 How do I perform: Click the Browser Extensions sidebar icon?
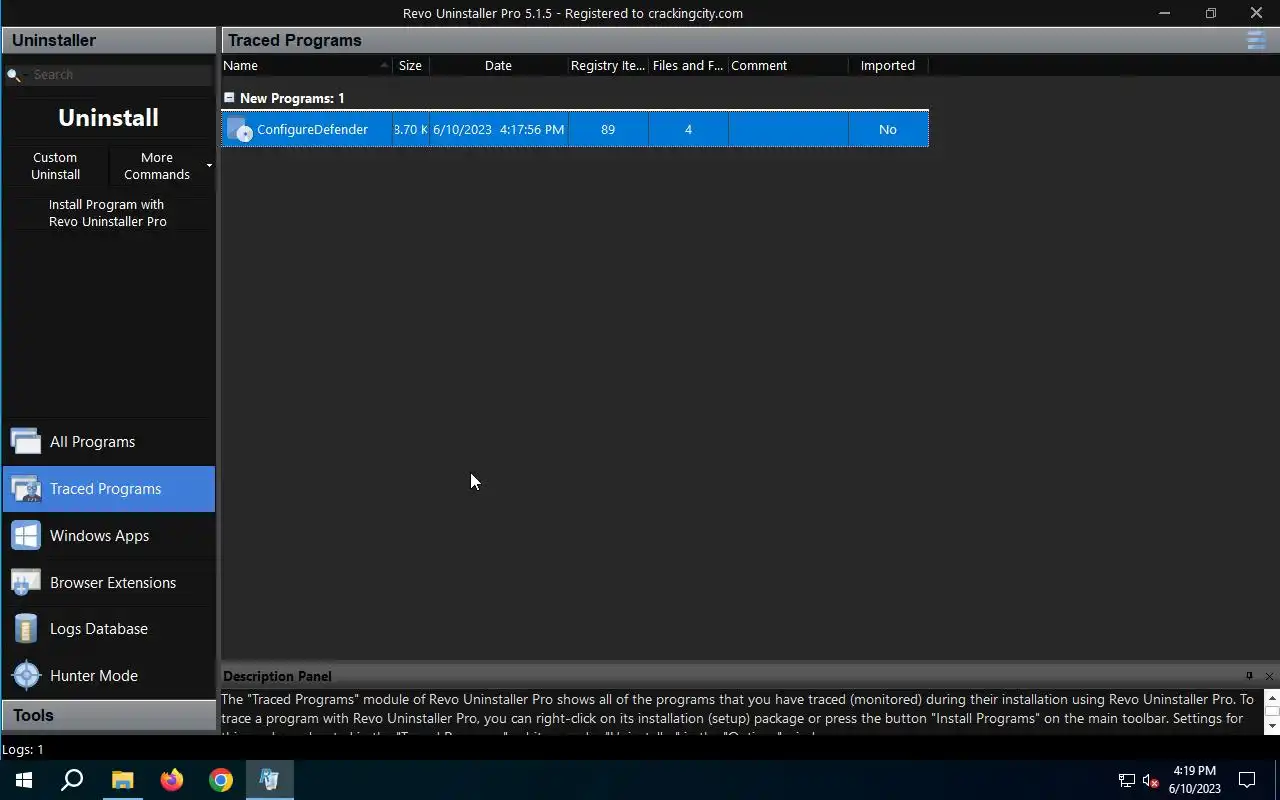(26, 582)
